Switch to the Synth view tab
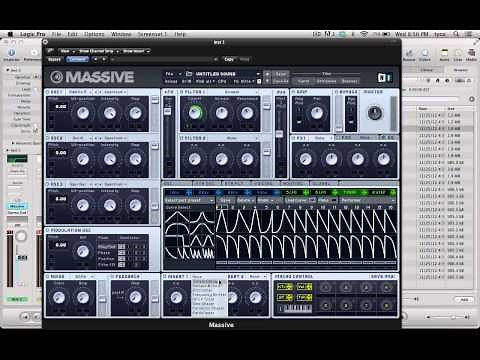This screenshot has width=480, height=360. tap(303, 81)
